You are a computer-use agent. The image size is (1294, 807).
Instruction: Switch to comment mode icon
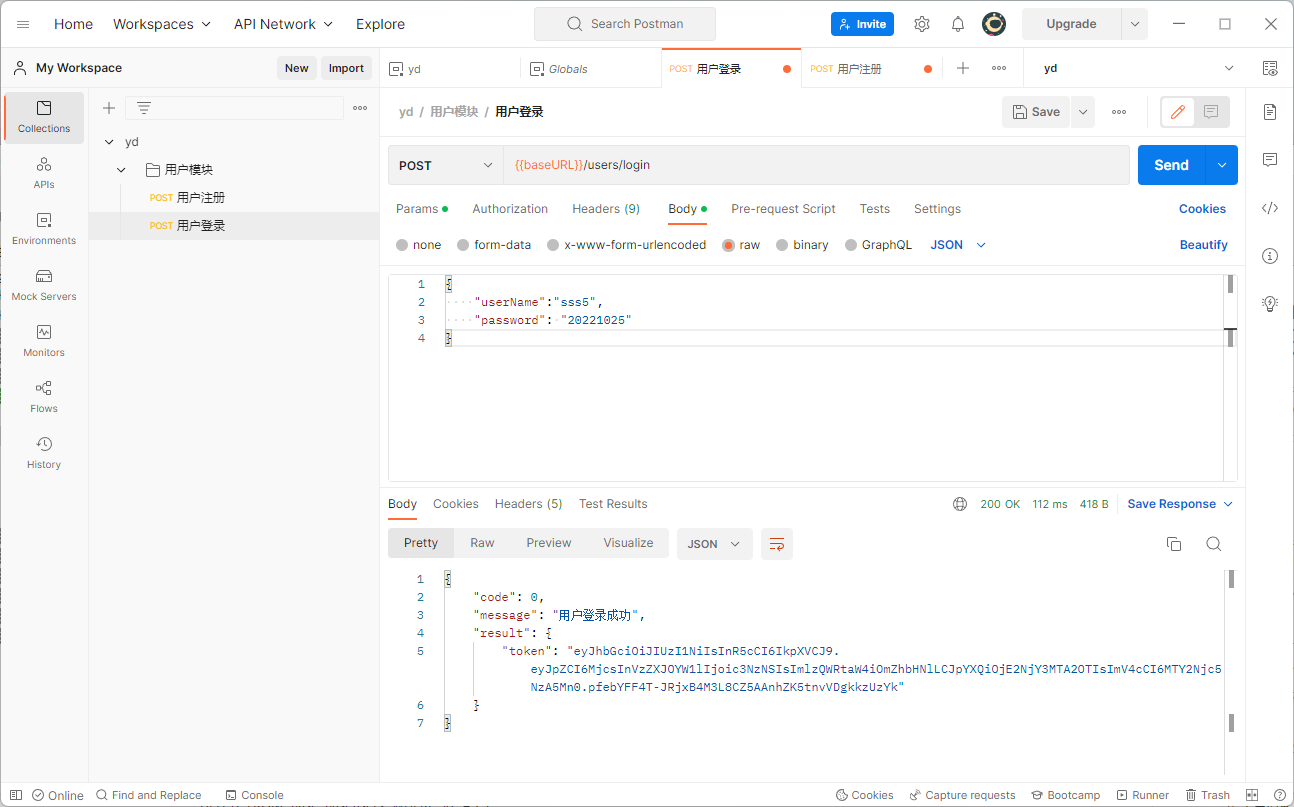(x=1211, y=112)
